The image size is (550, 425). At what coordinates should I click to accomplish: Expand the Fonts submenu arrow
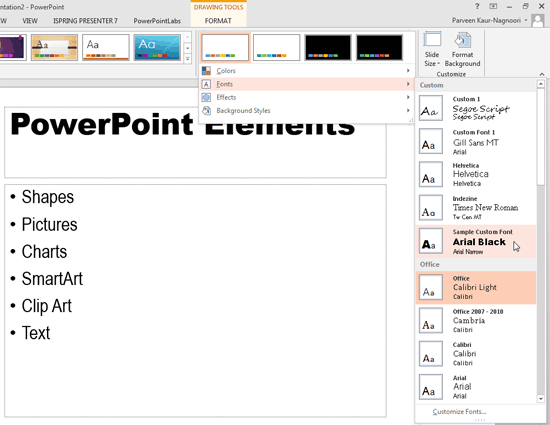point(408,84)
